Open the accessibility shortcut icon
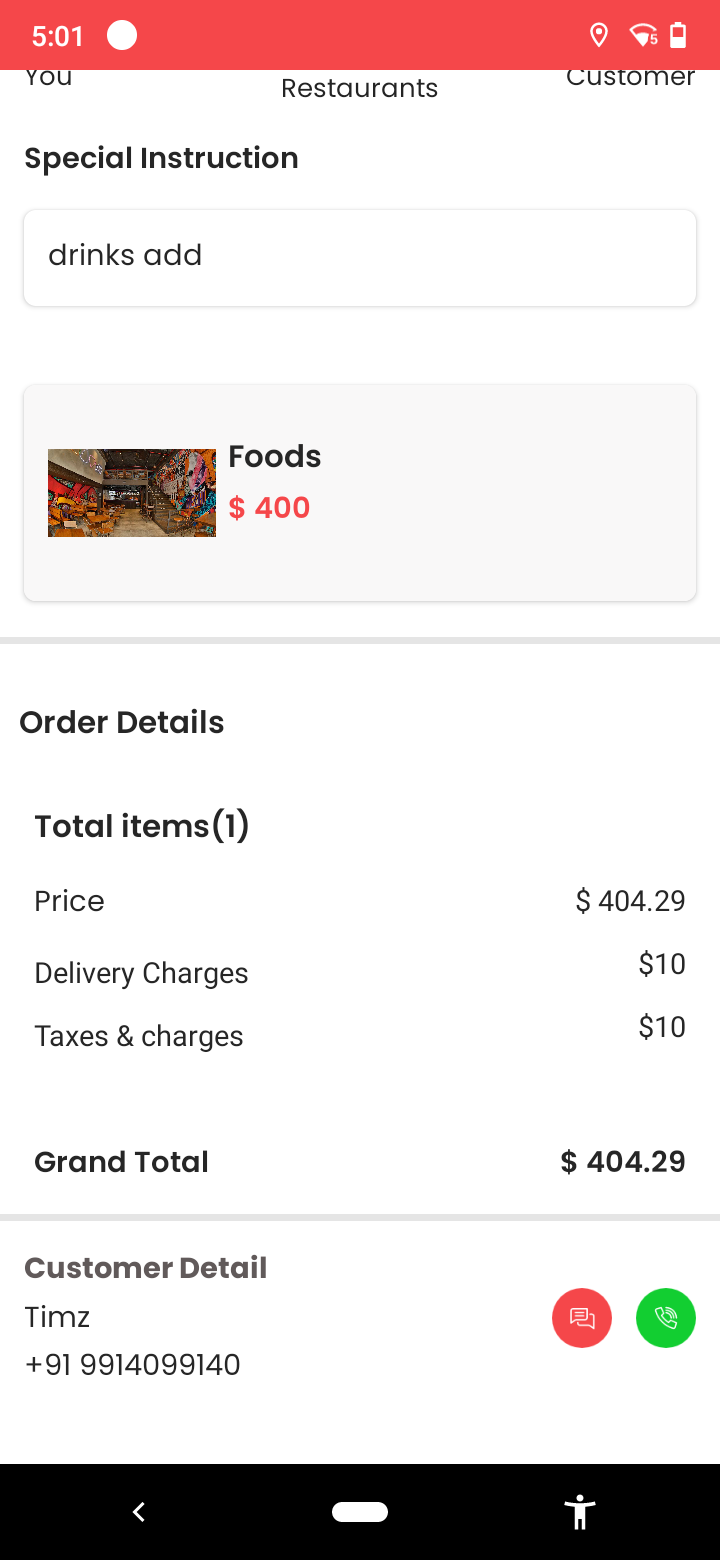This screenshot has width=720, height=1560. coord(579,1512)
